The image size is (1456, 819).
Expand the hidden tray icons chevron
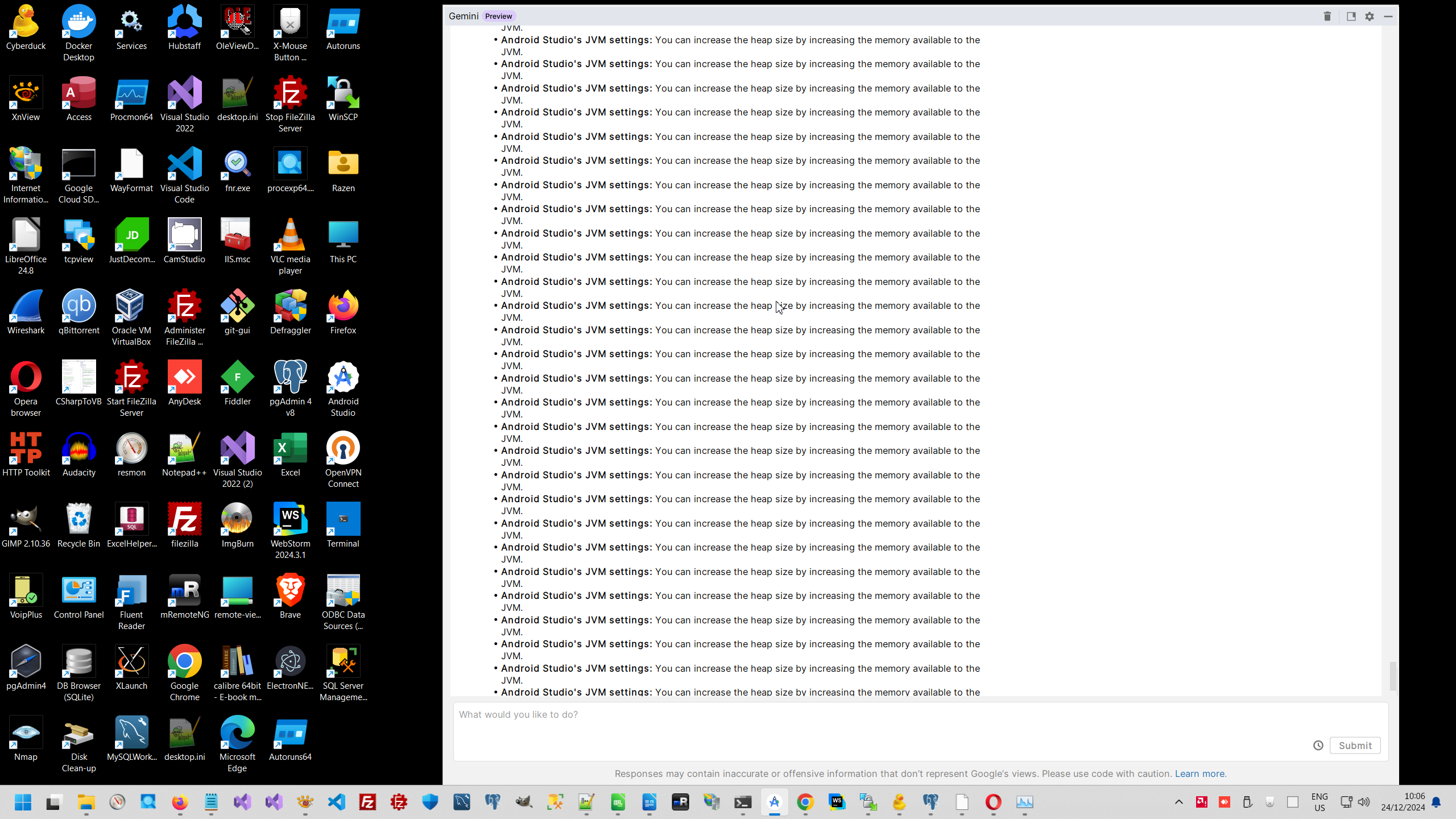click(1179, 802)
